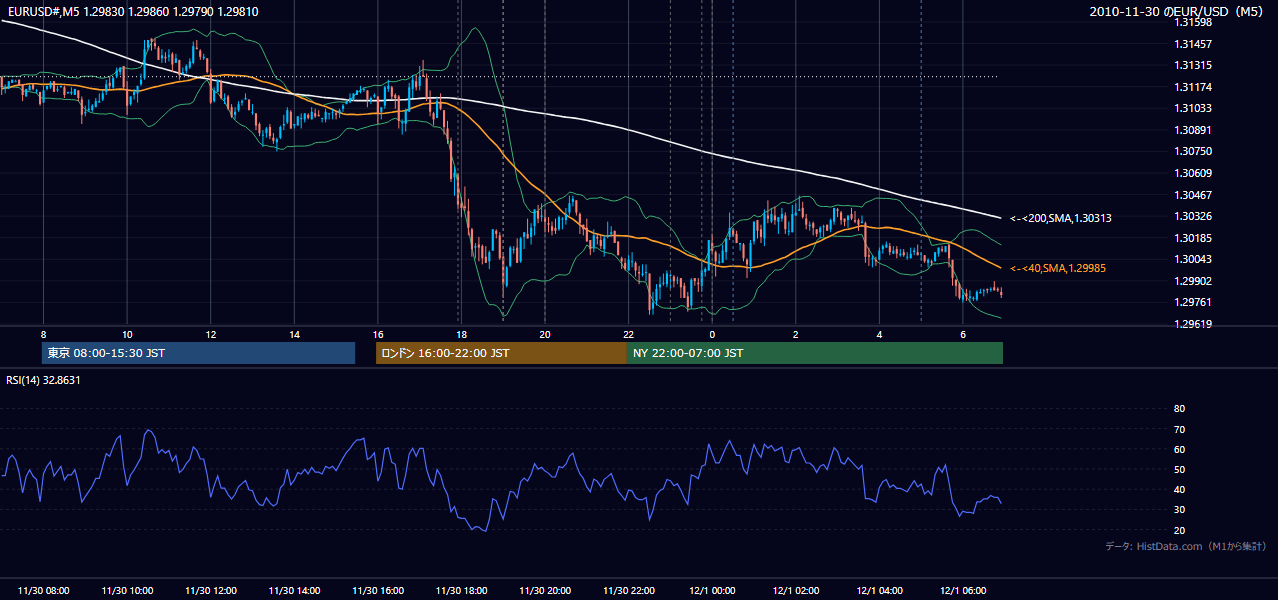
Task: Click hour tick '10' under the price chart
Action: 127,334
